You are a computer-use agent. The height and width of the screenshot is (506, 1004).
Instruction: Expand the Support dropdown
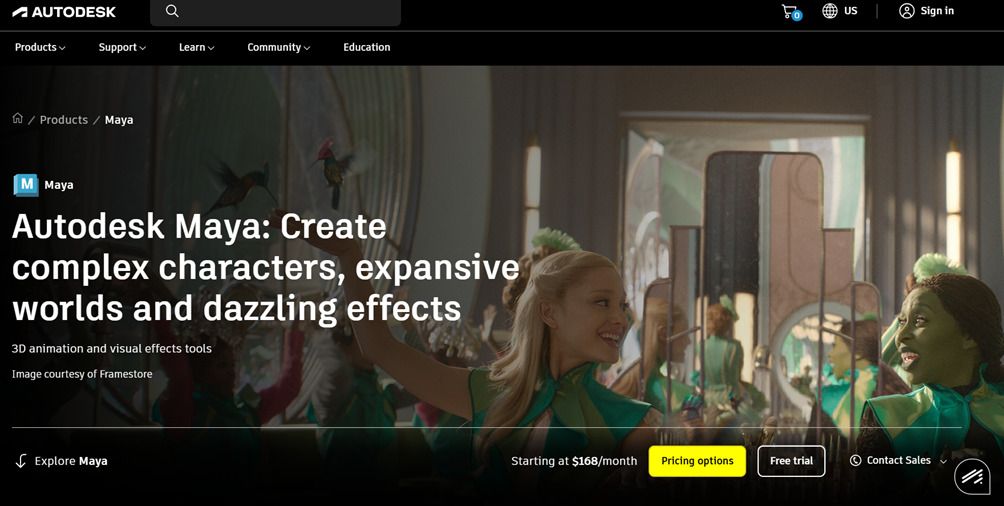[122, 47]
